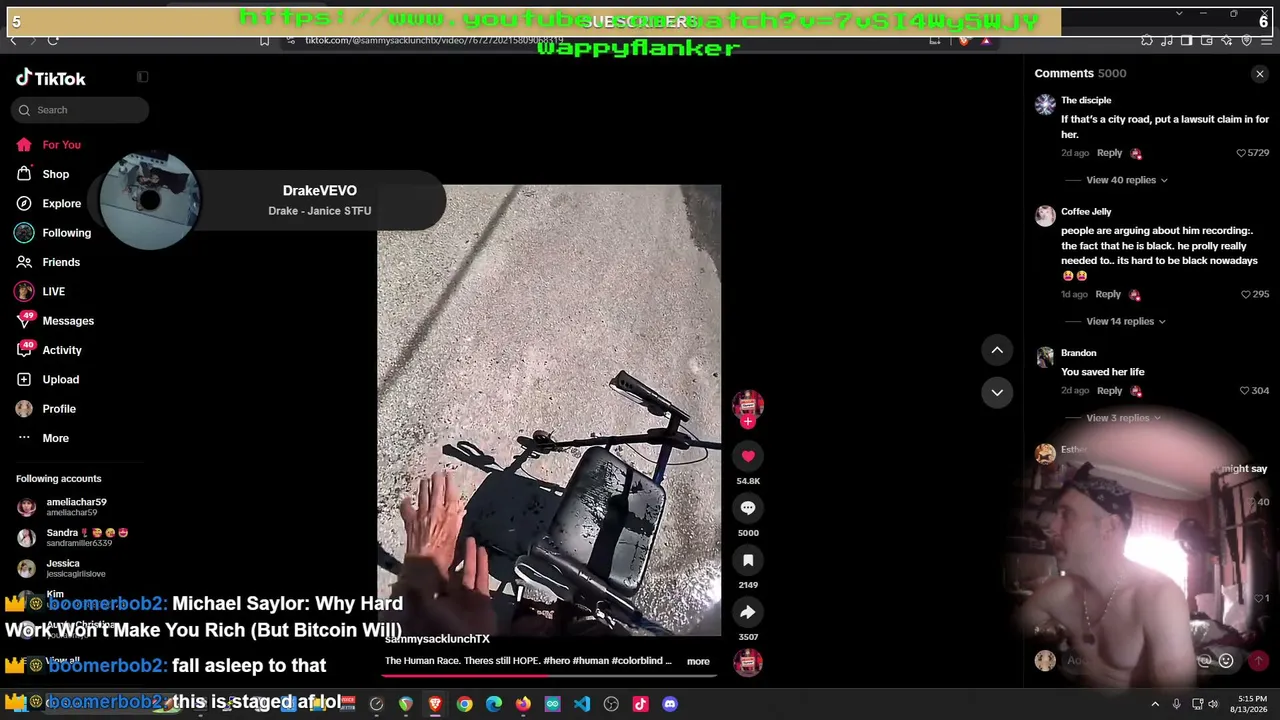1280x720 pixels.
Task: Click the browser address bar URL
Action: point(434,40)
